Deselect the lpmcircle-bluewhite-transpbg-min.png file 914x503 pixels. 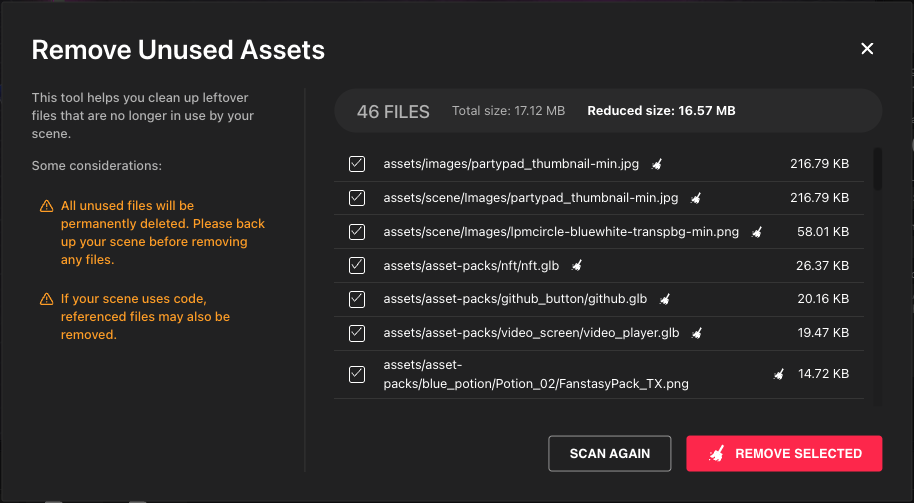click(x=357, y=232)
